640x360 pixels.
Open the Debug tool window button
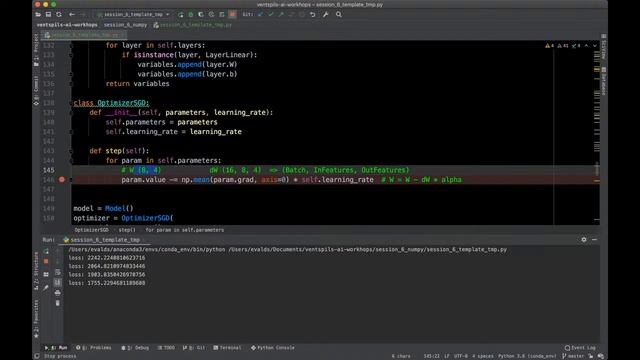(135, 348)
